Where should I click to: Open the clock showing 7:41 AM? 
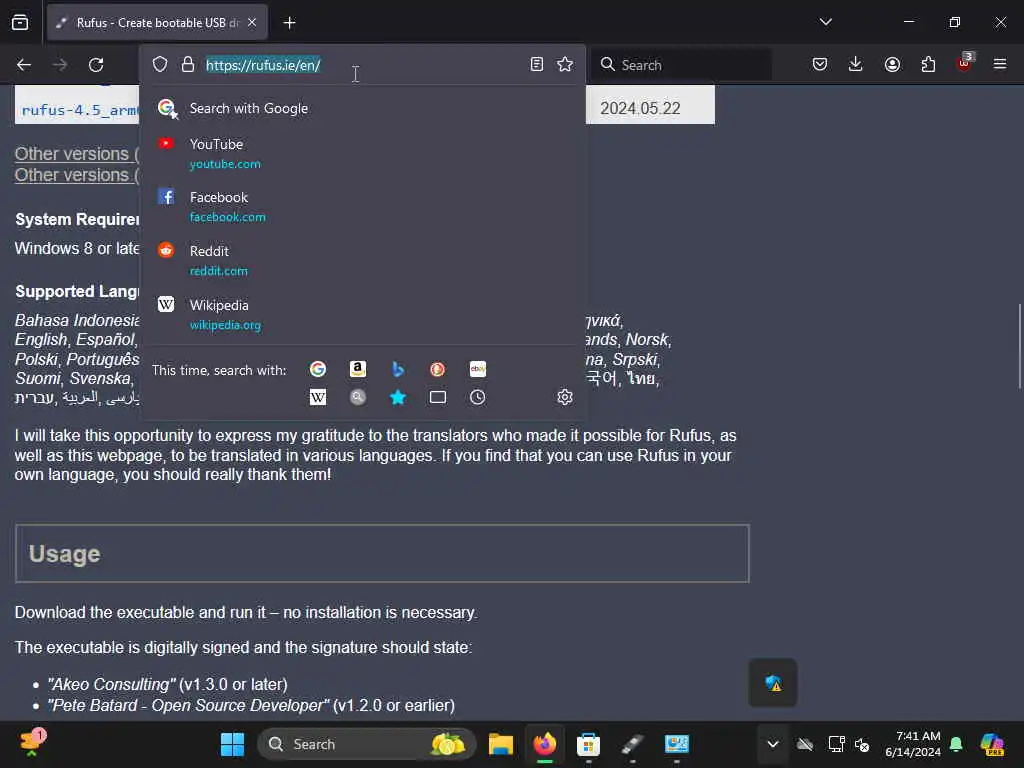pos(912,744)
